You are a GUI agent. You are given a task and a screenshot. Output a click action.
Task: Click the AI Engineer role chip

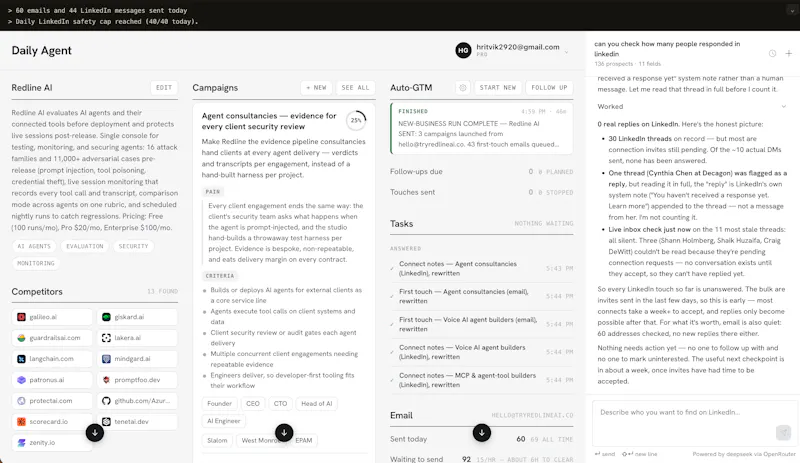click(x=223, y=421)
